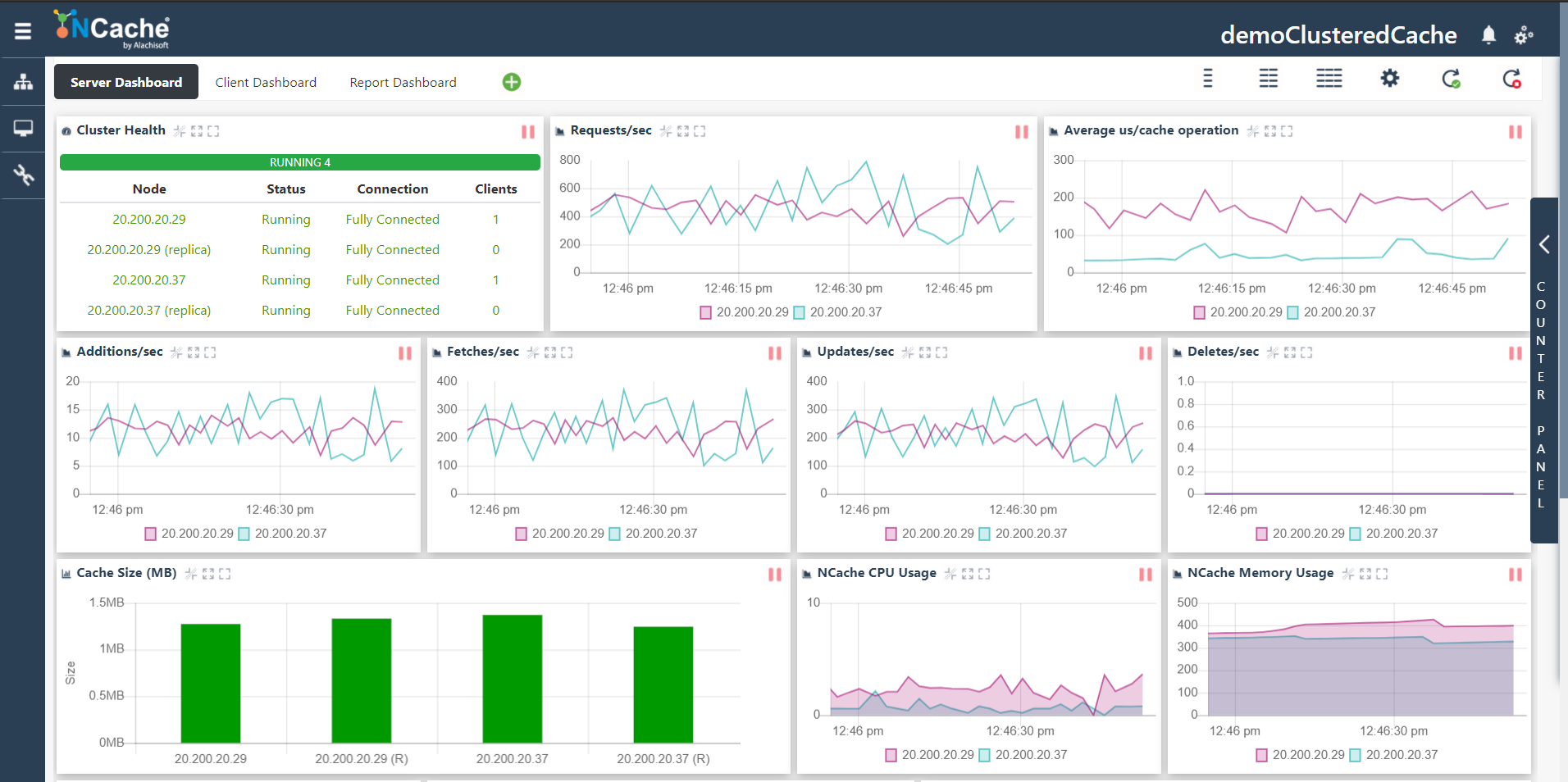Click the RUNNING 4 status bar
Viewport: 1568px width, 782px height.
300,162
